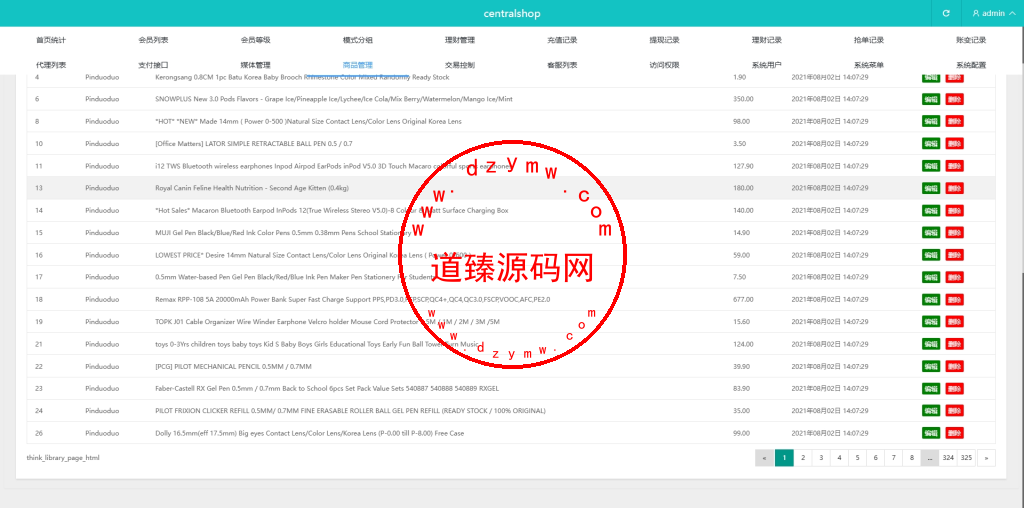Open 理财管理 from the navigation
This screenshot has height=508, width=1024.
460,40
